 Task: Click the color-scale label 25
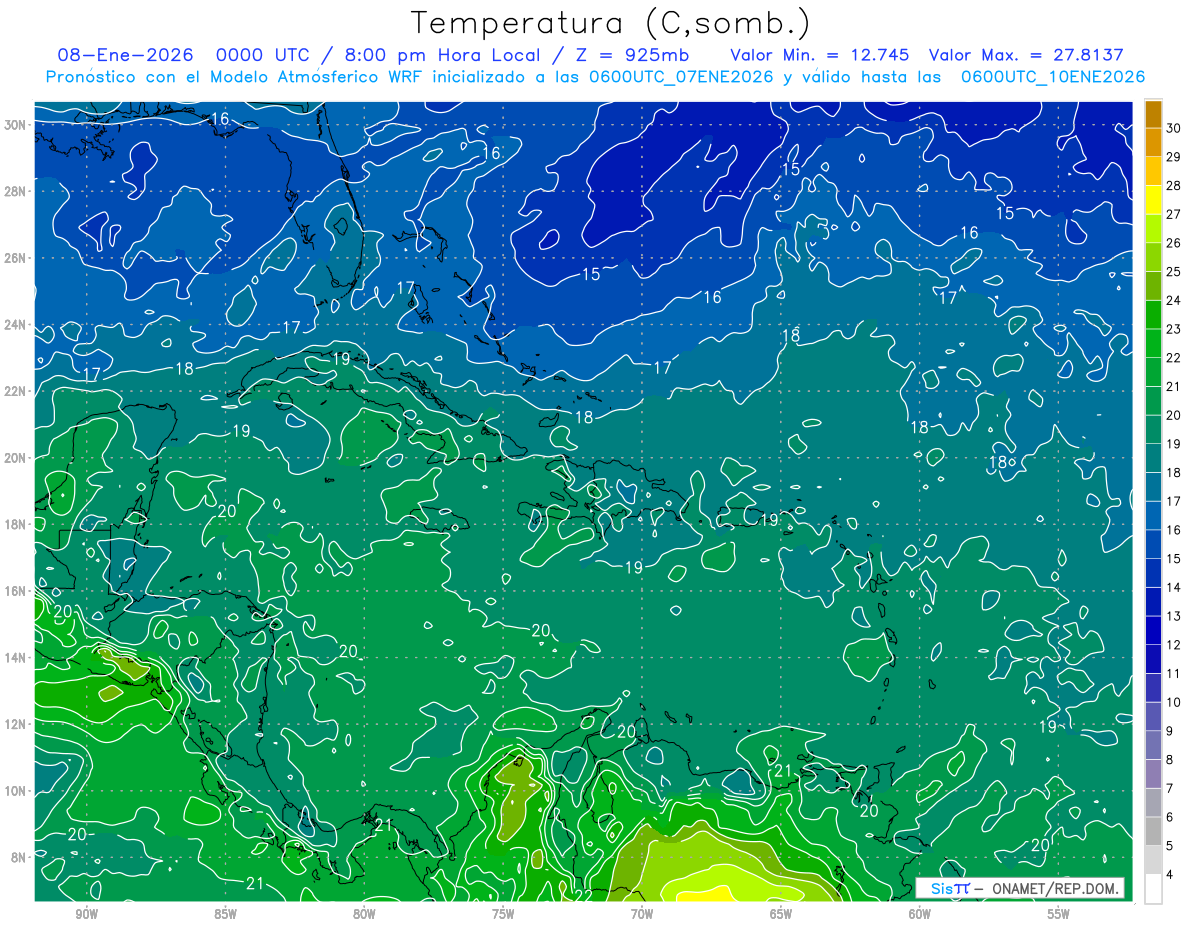pos(1173,271)
